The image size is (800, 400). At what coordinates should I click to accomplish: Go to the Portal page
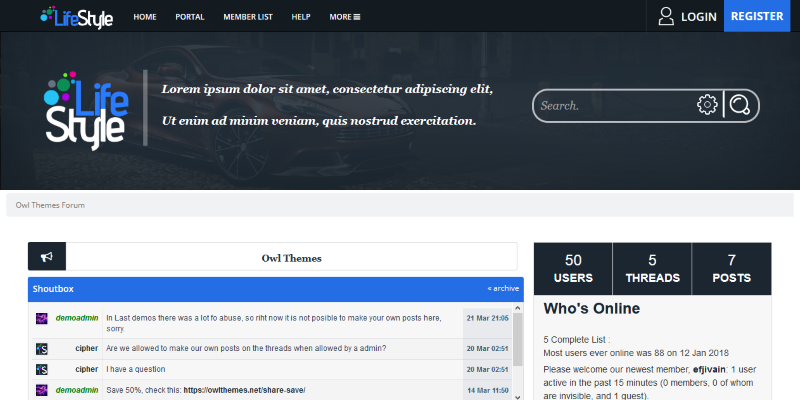click(190, 17)
